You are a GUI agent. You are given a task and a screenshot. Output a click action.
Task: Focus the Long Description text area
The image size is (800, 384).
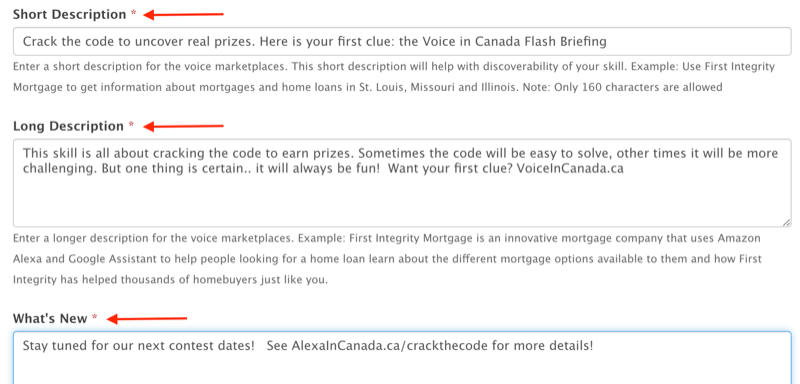(402, 183)
